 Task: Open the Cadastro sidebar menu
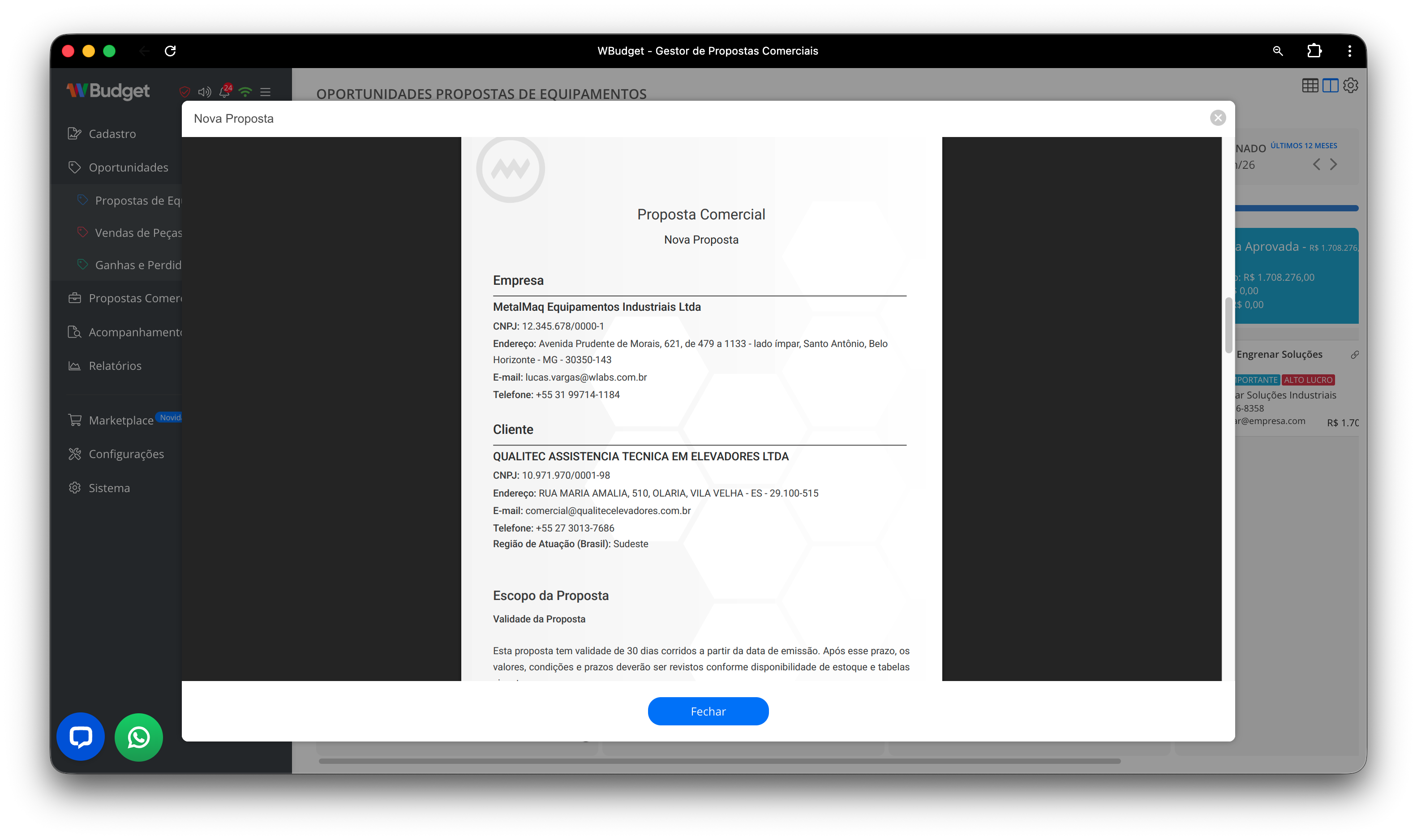pos(112,133)
